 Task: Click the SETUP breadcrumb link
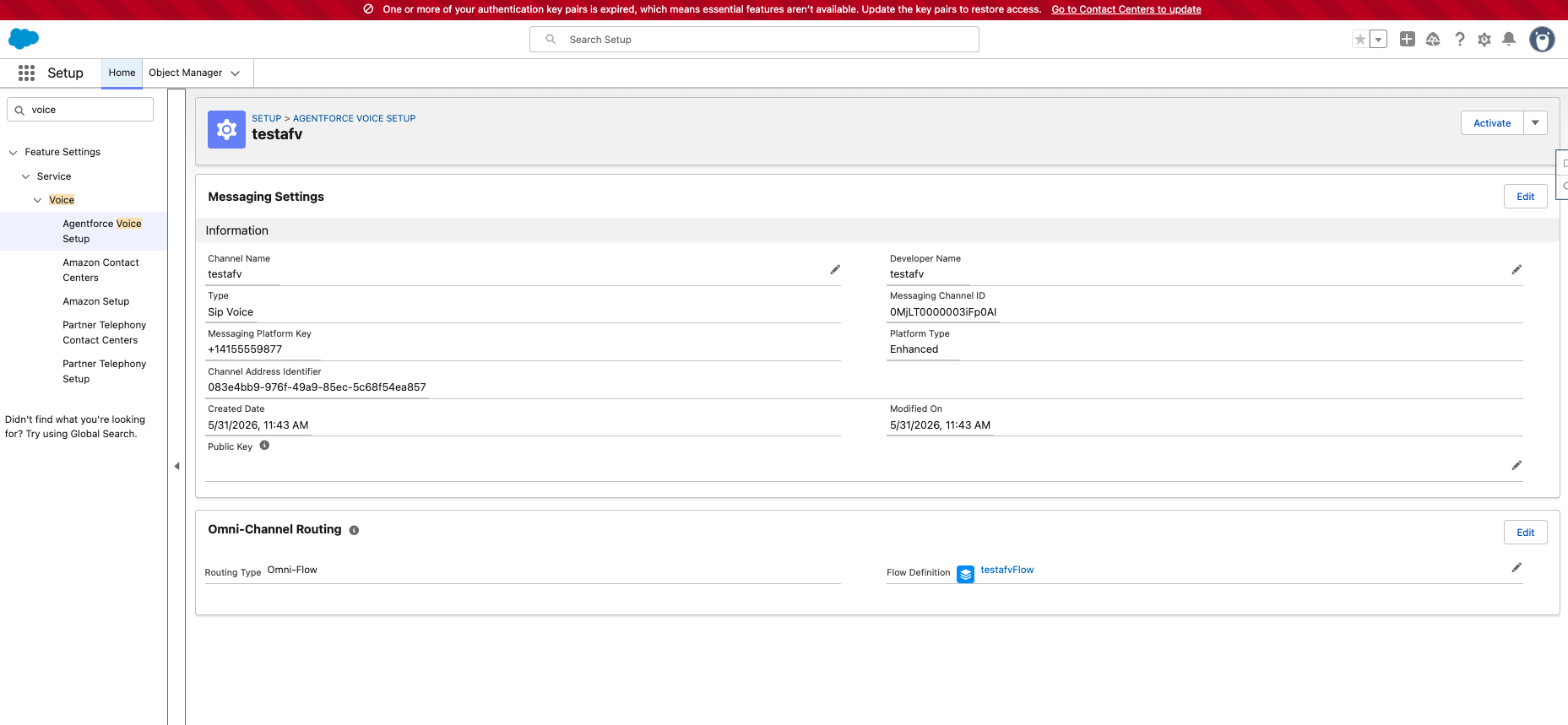pos(267,118)
